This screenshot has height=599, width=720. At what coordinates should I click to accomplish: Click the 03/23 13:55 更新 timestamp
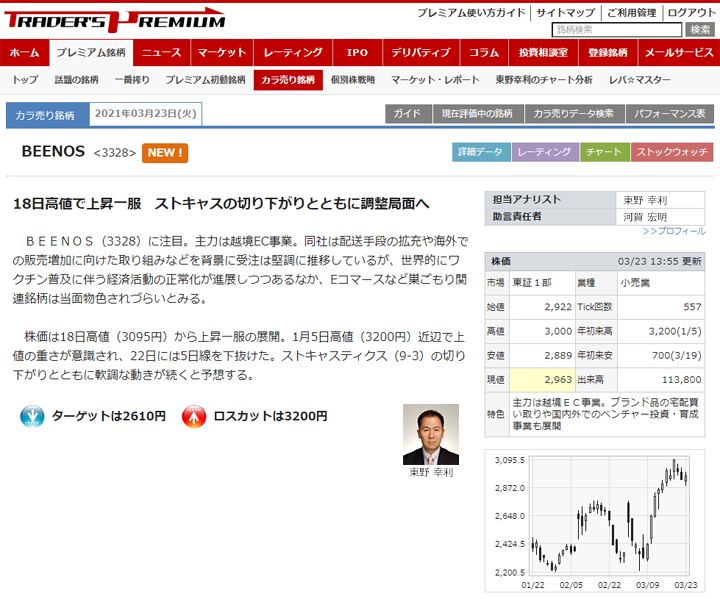659,261
